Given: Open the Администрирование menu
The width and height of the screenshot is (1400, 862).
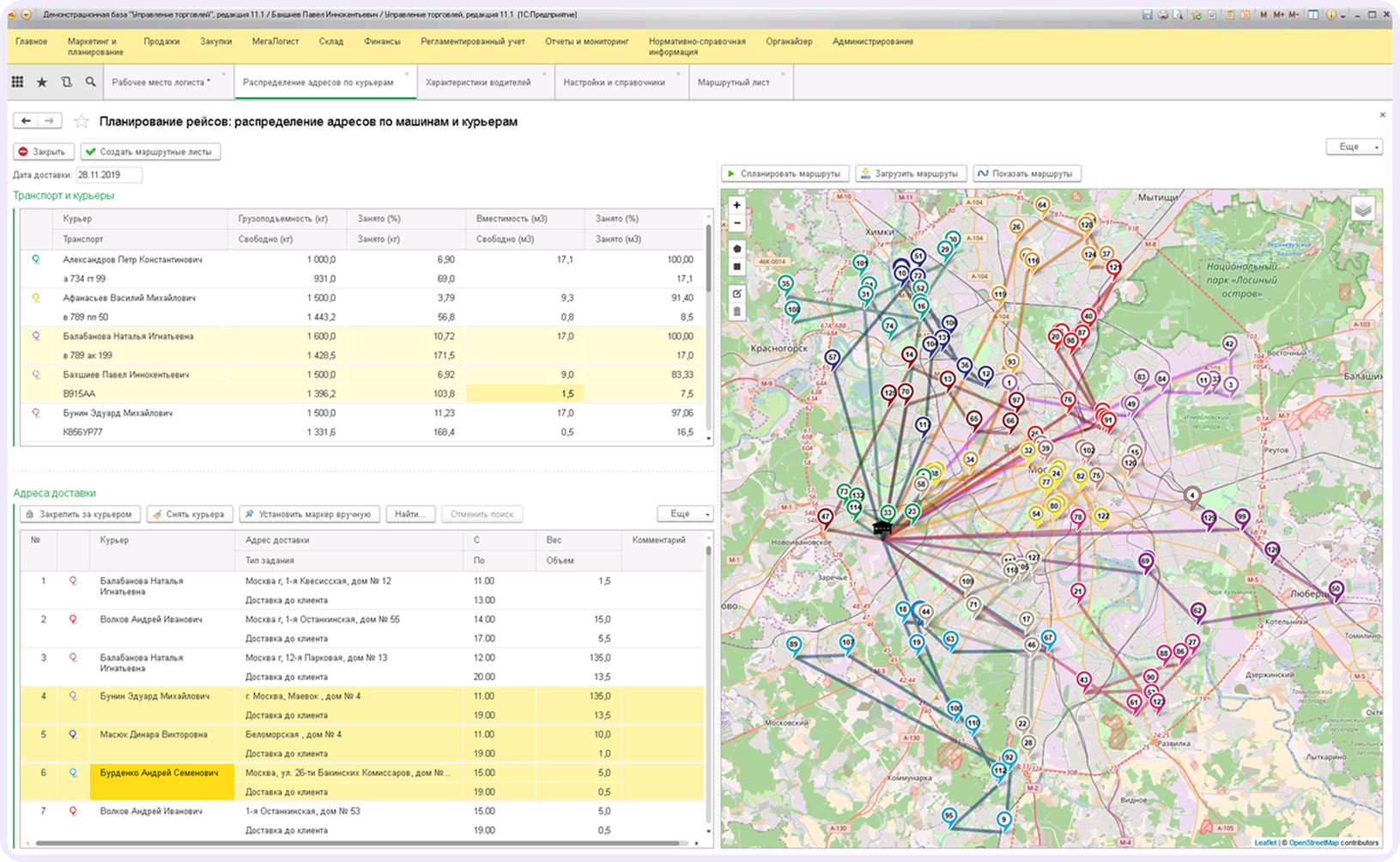Looking at the screenshot, I should (872, 41).
